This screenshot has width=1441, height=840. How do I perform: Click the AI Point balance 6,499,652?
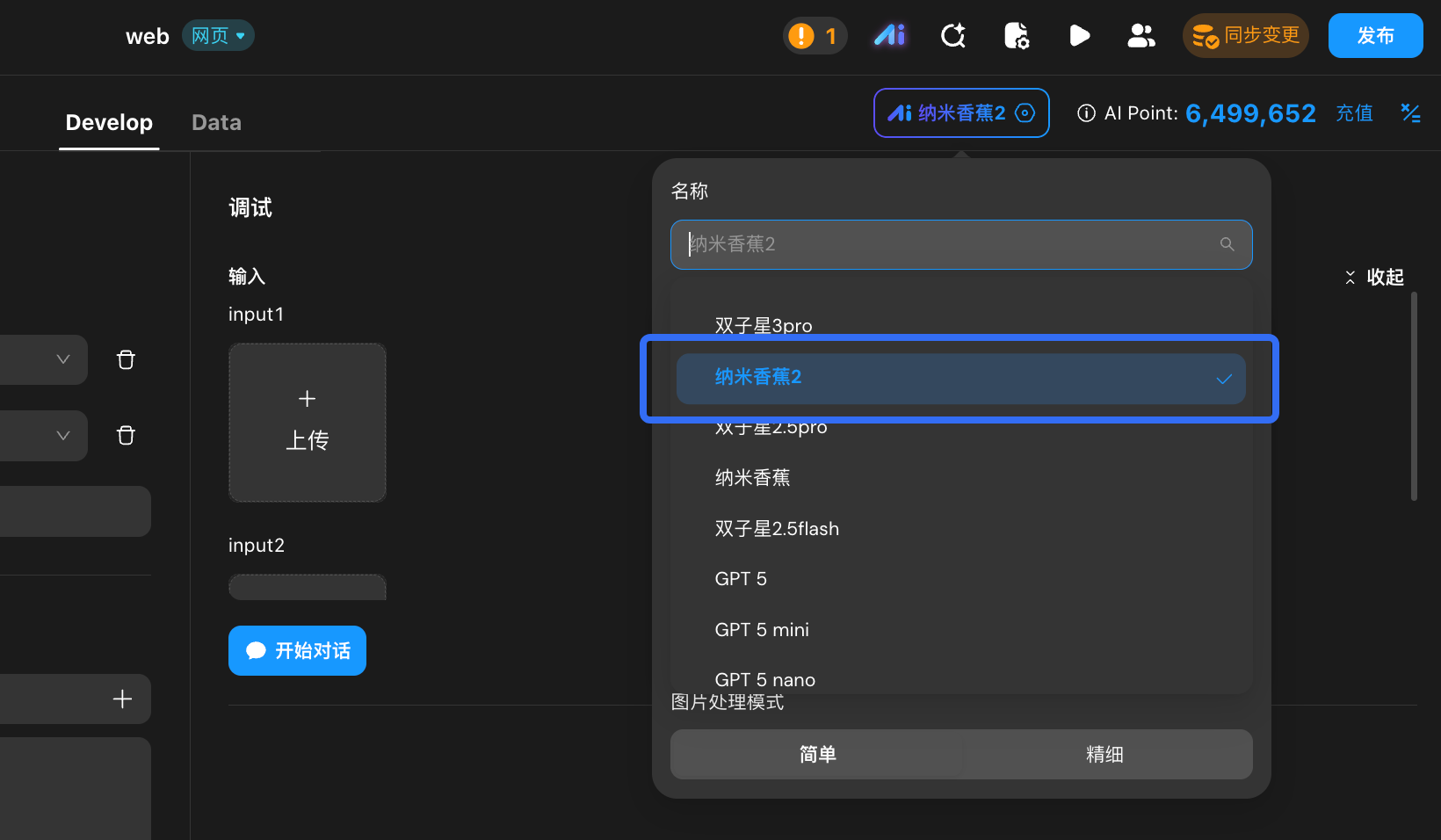(1250, 113)
